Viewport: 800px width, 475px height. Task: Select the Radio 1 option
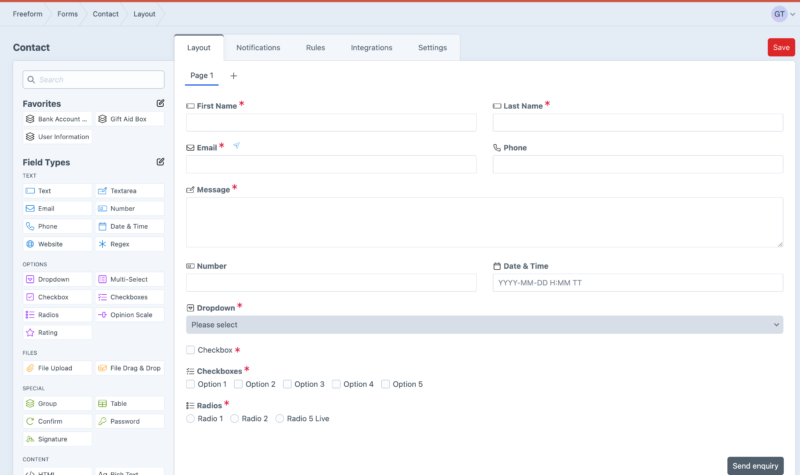(x=190, y=419)
